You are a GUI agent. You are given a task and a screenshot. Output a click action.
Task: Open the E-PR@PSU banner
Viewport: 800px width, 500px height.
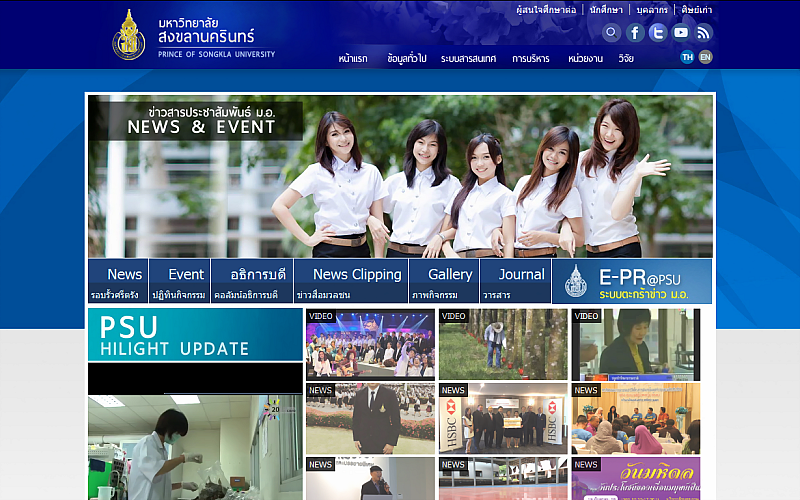pyautogui.click(x=632, y=281)
